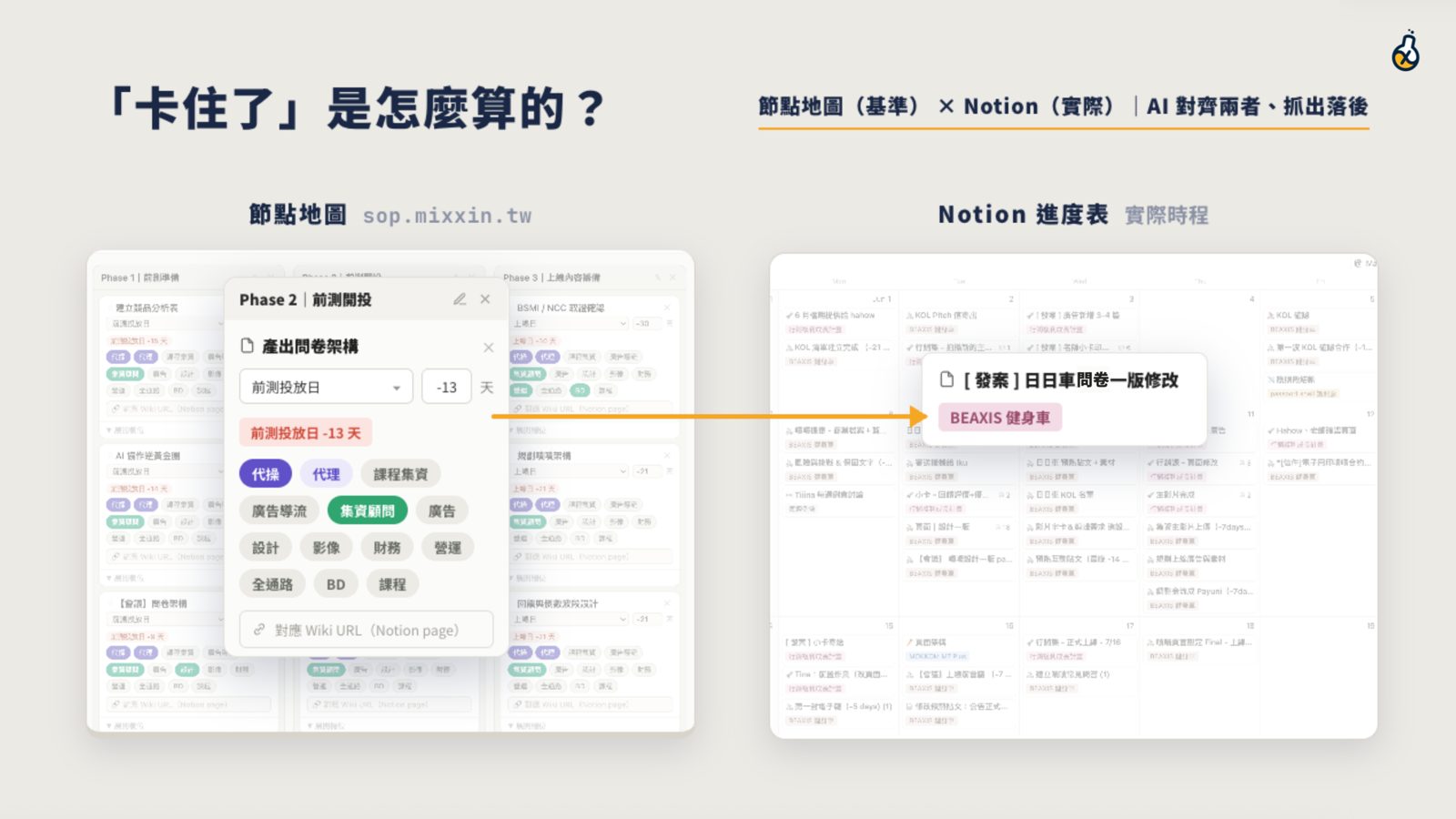
Task: Click the sop.mixxin.tw address text
Action: 447,216
